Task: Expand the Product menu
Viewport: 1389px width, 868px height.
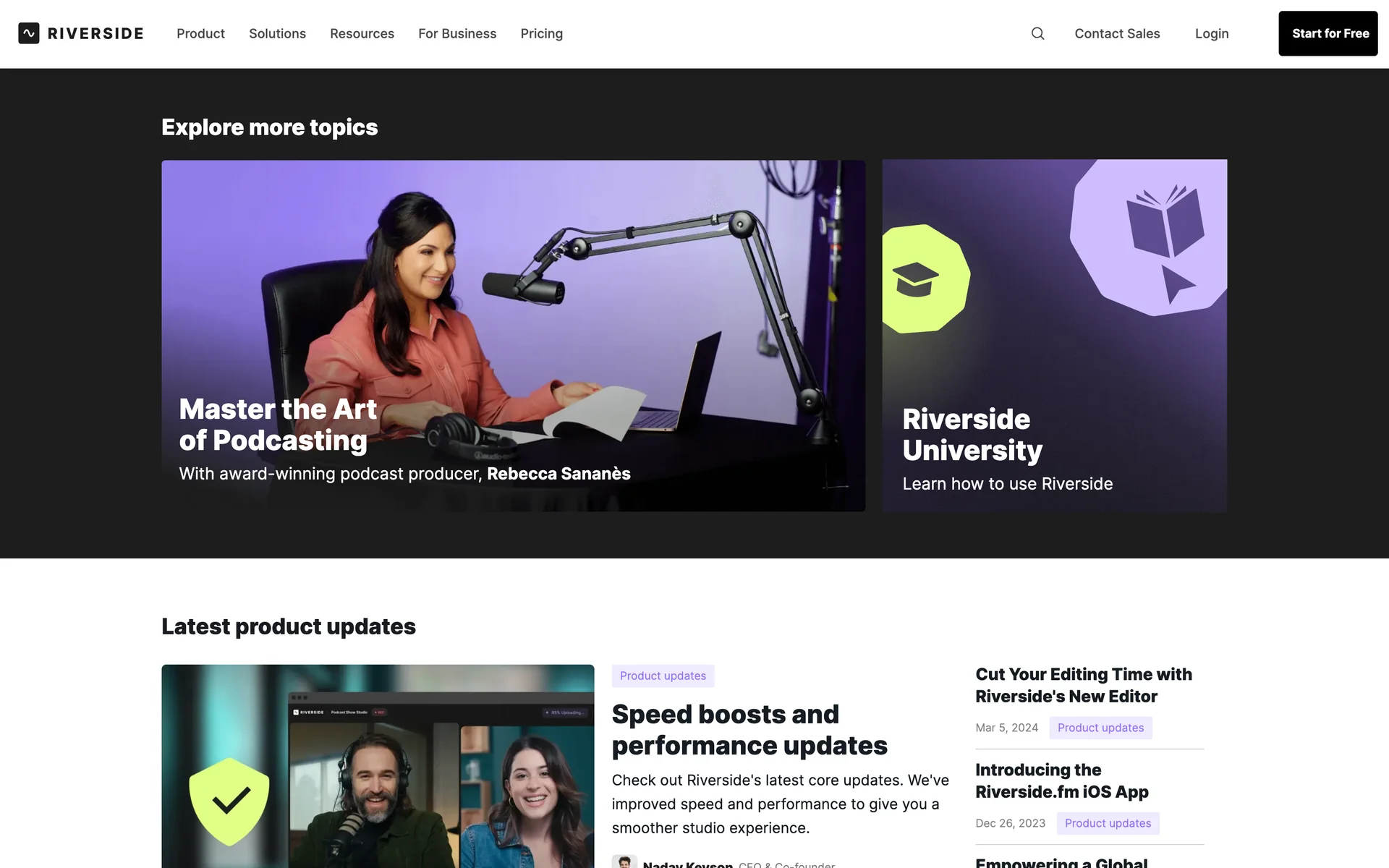Action: click(x=200, y=33)
